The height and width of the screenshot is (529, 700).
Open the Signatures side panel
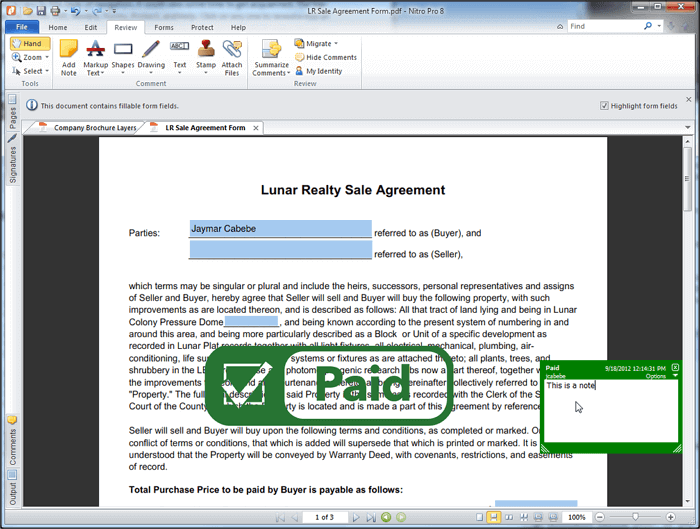point(12,159)
